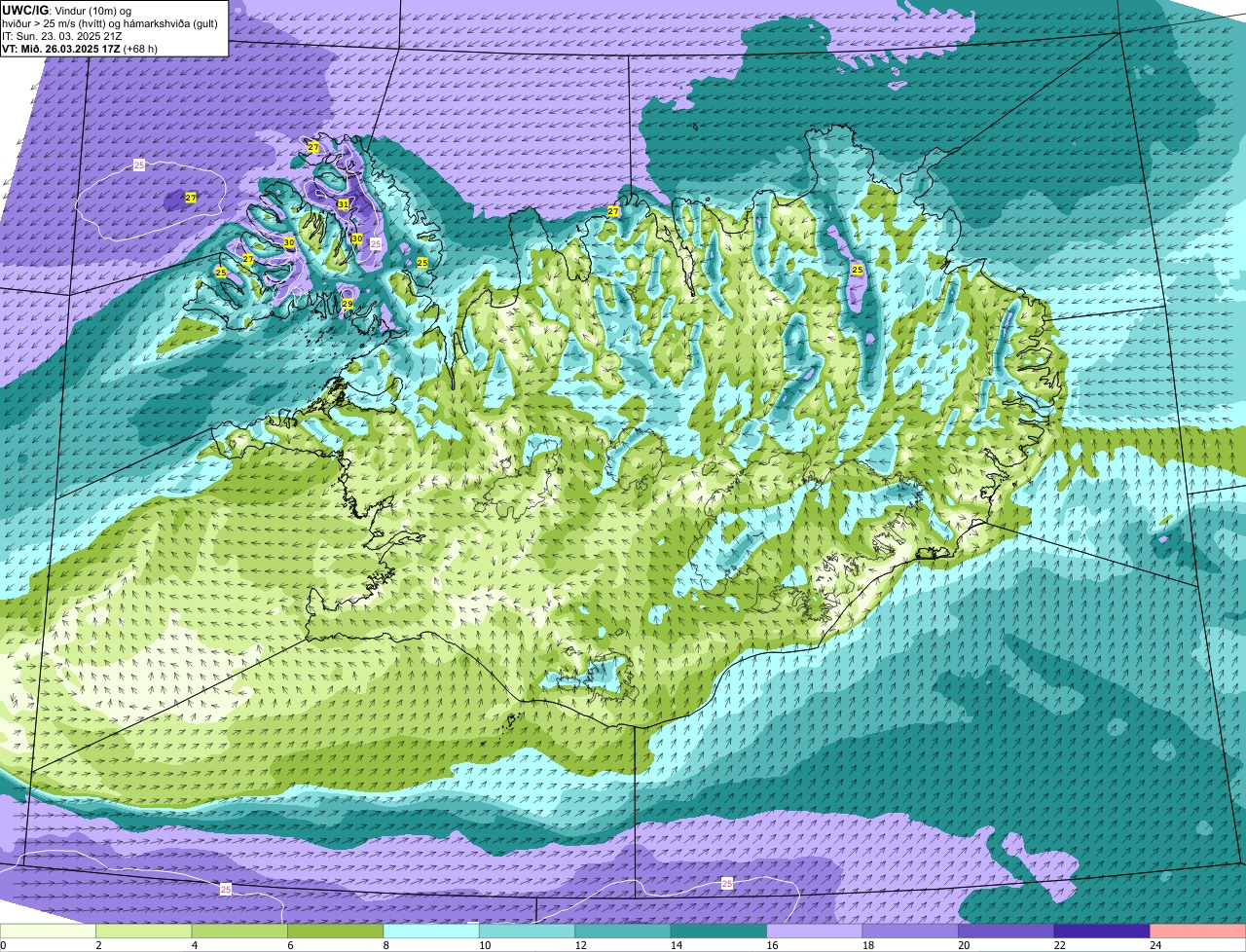
Task: Select the 6–8 m/s olive green swatch
Action: tap(336, 931)
